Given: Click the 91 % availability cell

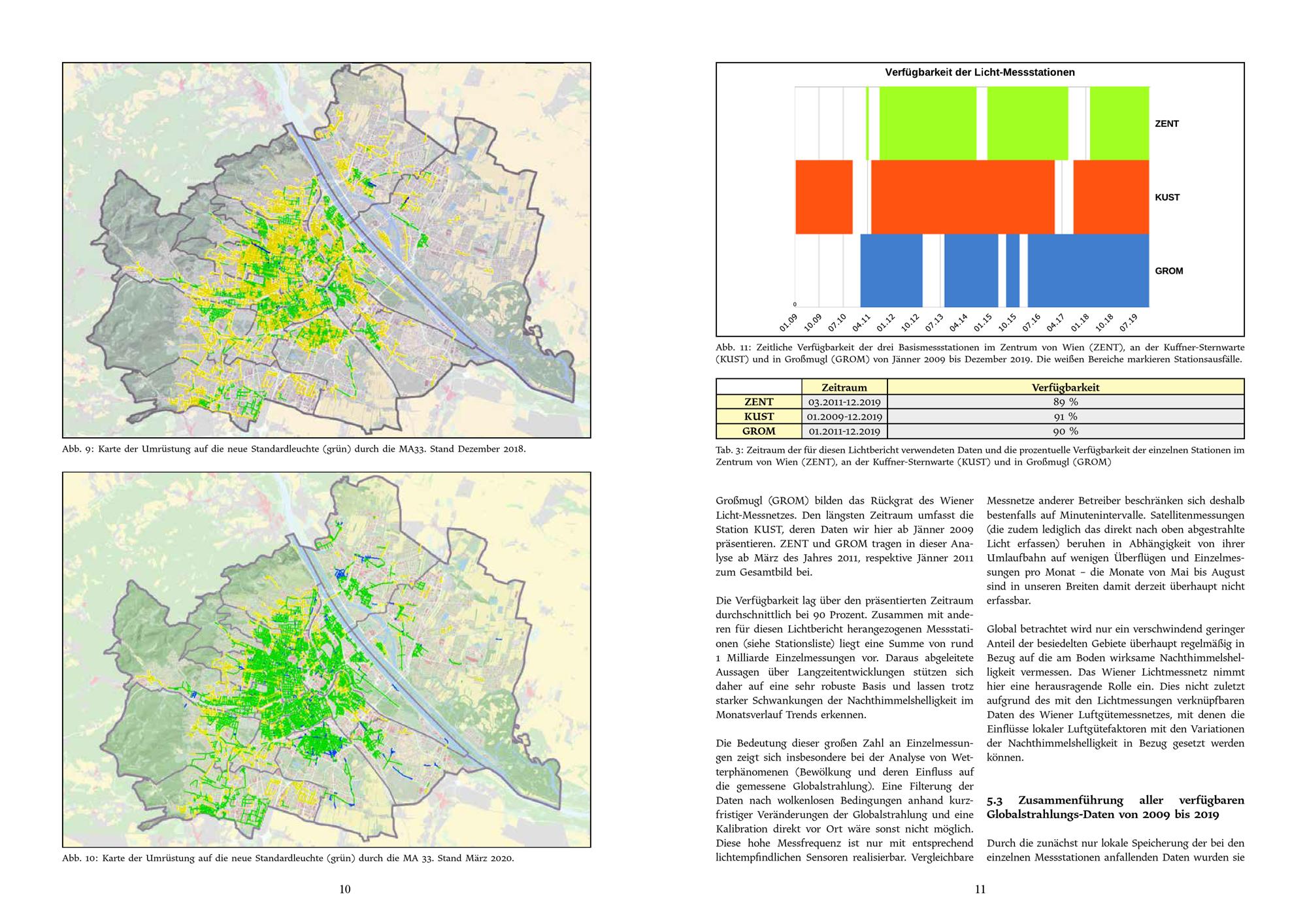Looking at the screenshot, I should (1065, 416).
